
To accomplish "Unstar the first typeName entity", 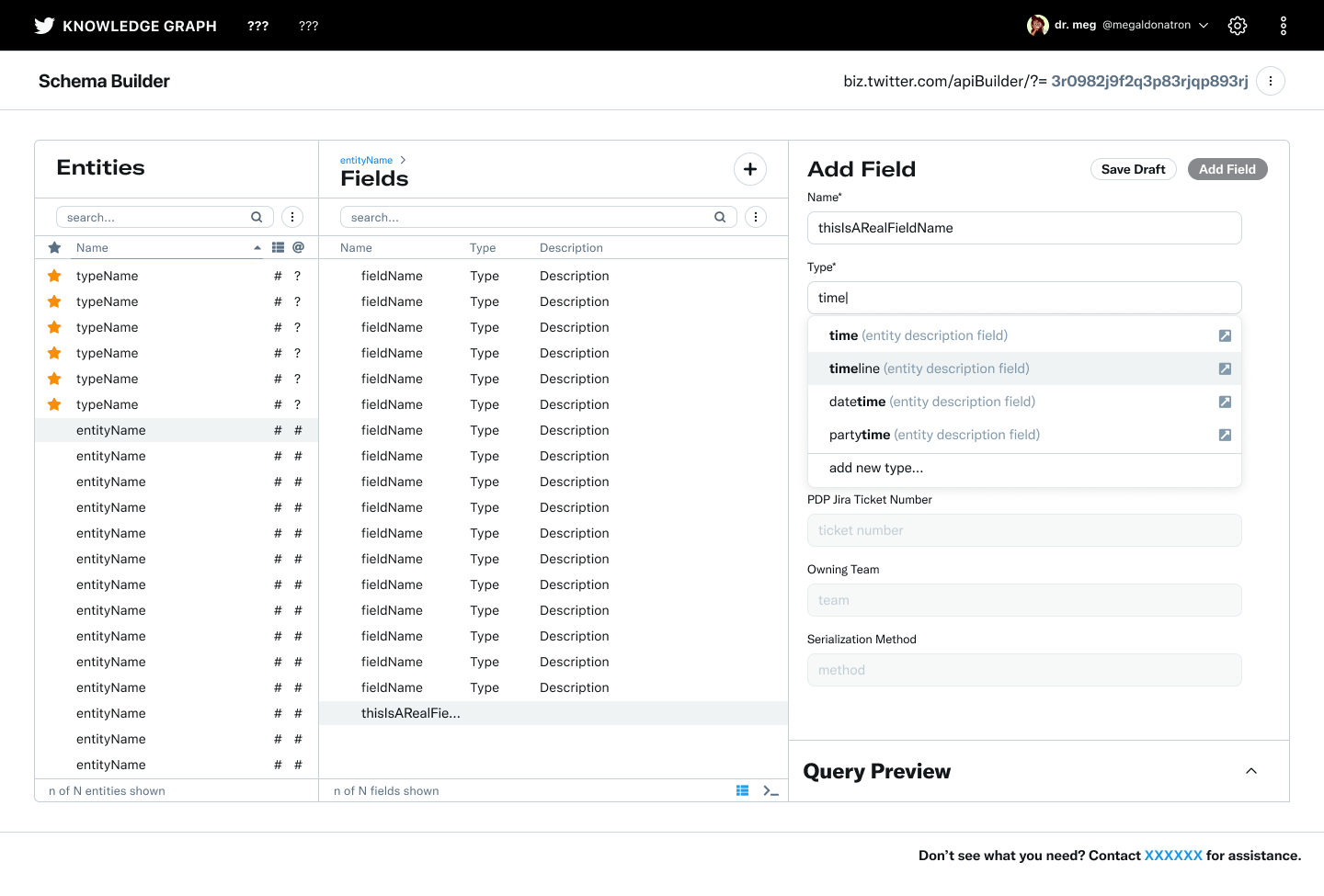I will (x=54, y=276).
